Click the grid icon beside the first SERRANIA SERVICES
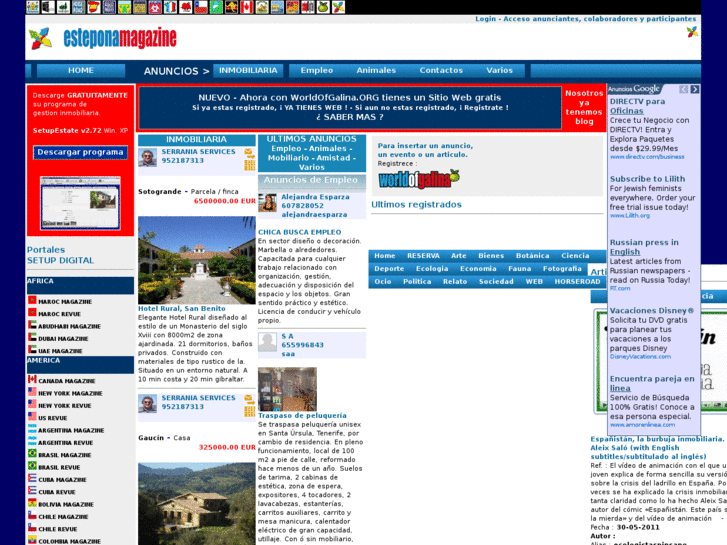Viewport: 727px width, 545px height. pos(249,165)
